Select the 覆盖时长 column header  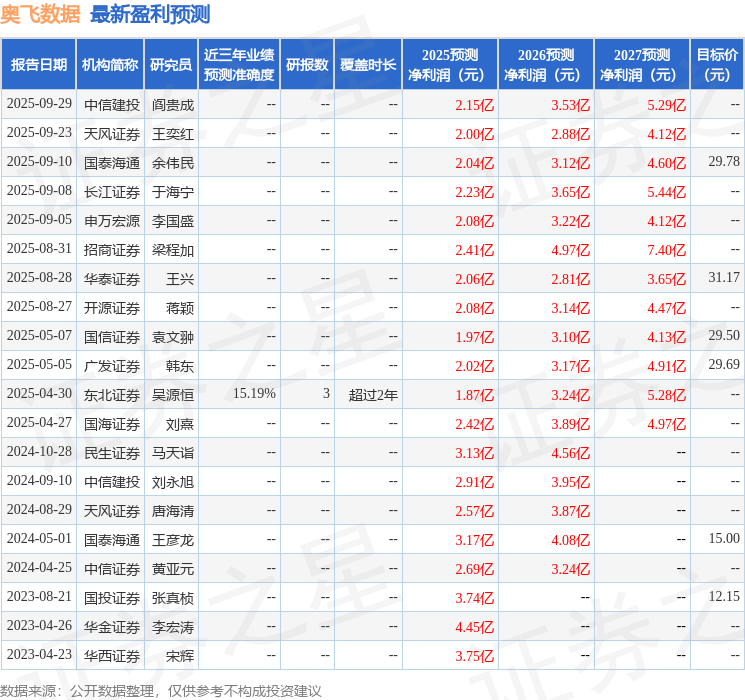(368, 65)
